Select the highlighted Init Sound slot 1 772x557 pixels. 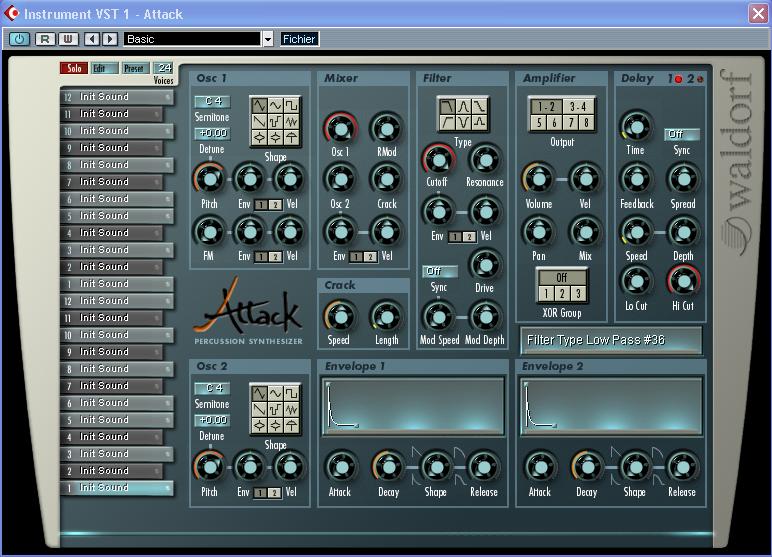click(x=117, y=488)
